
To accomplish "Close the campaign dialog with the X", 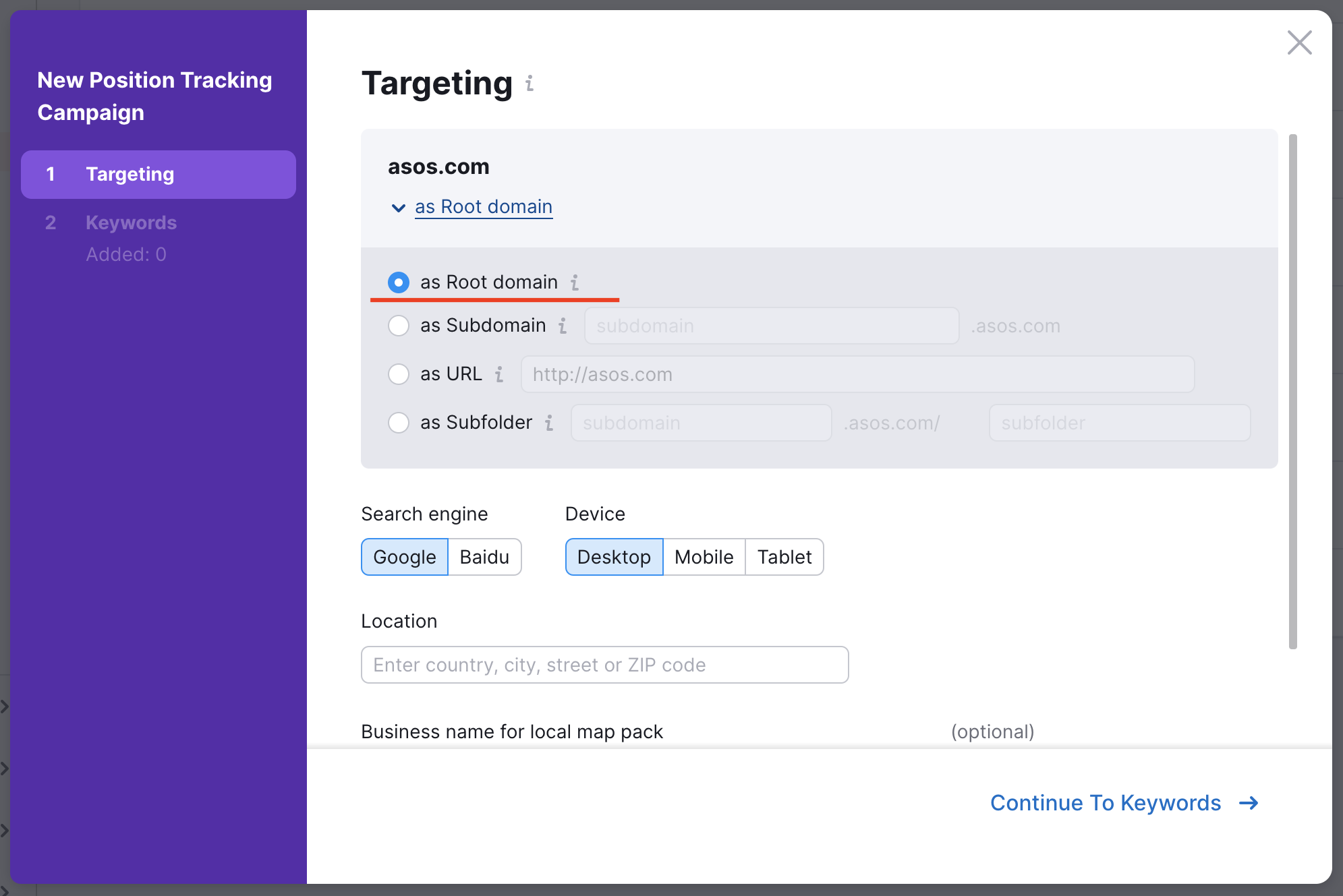I will pos(1299,42).
